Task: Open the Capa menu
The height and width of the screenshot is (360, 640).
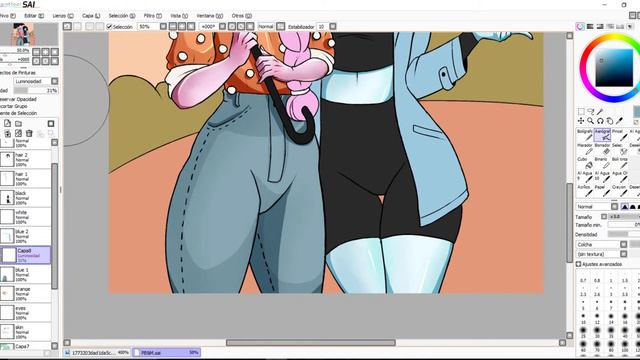Action: pos(91,16)
